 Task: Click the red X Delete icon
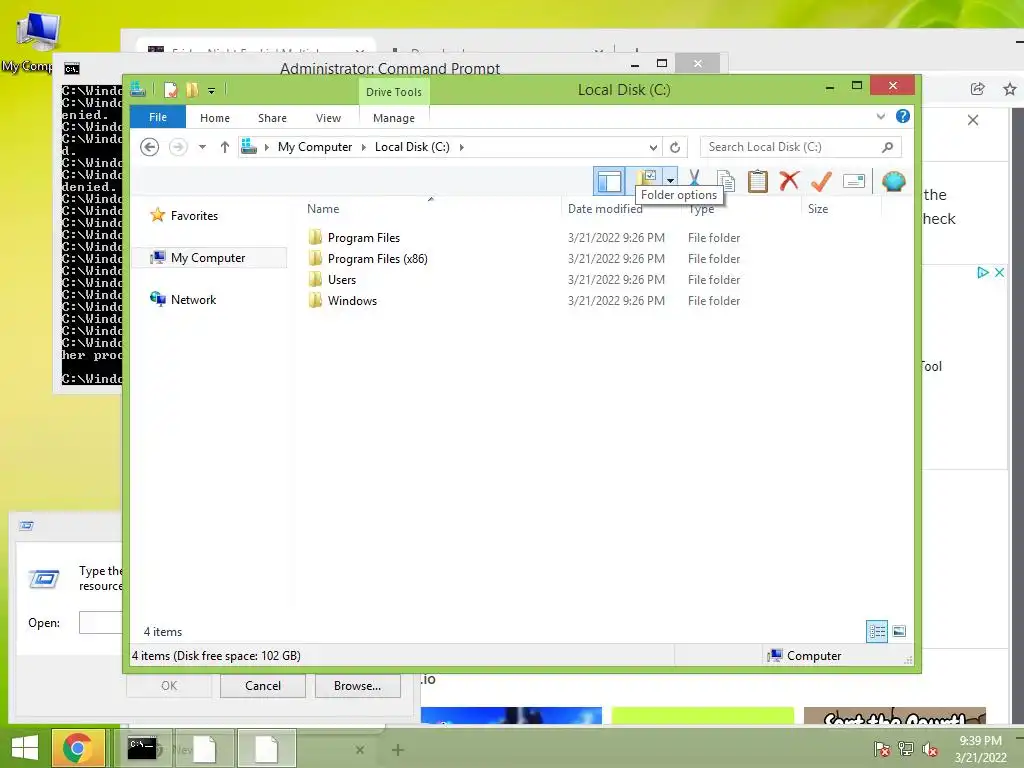[790, 180]
